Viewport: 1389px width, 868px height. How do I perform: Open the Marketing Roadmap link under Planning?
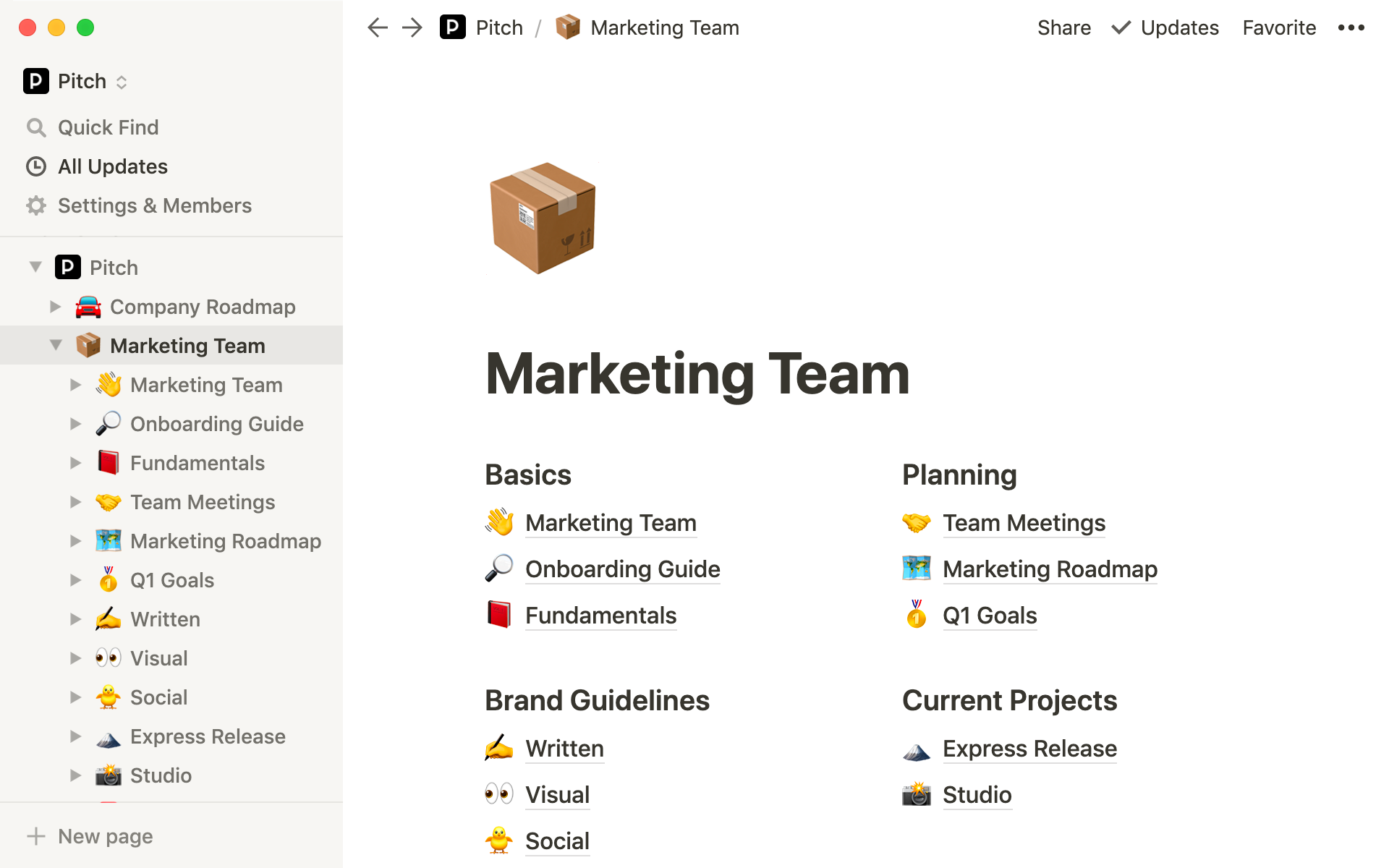[1050, 569]
